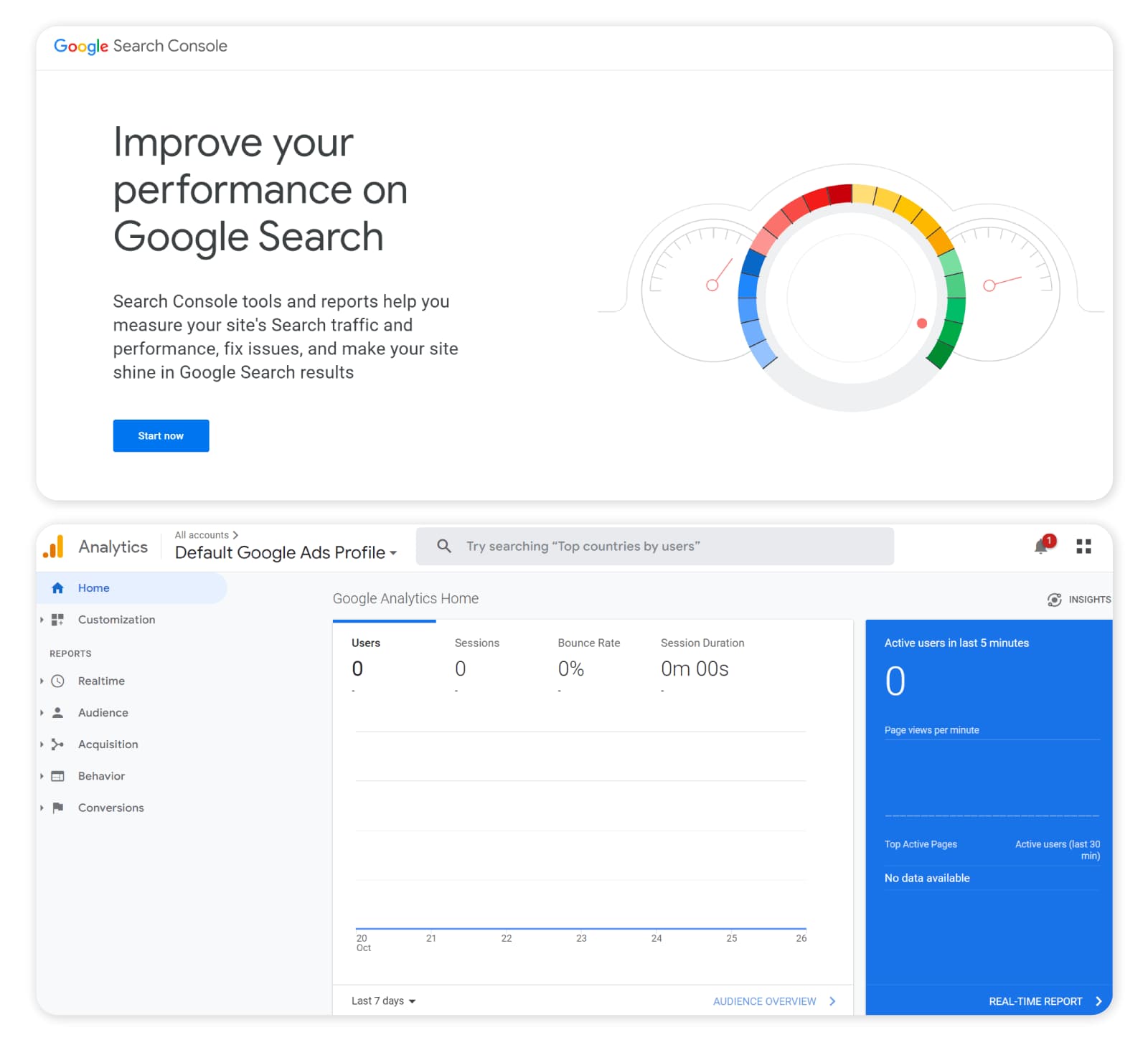This screenshot has height=1040, width=1148.
Task: Expand the Acquisition reports arrow
Action: (42, 744)
